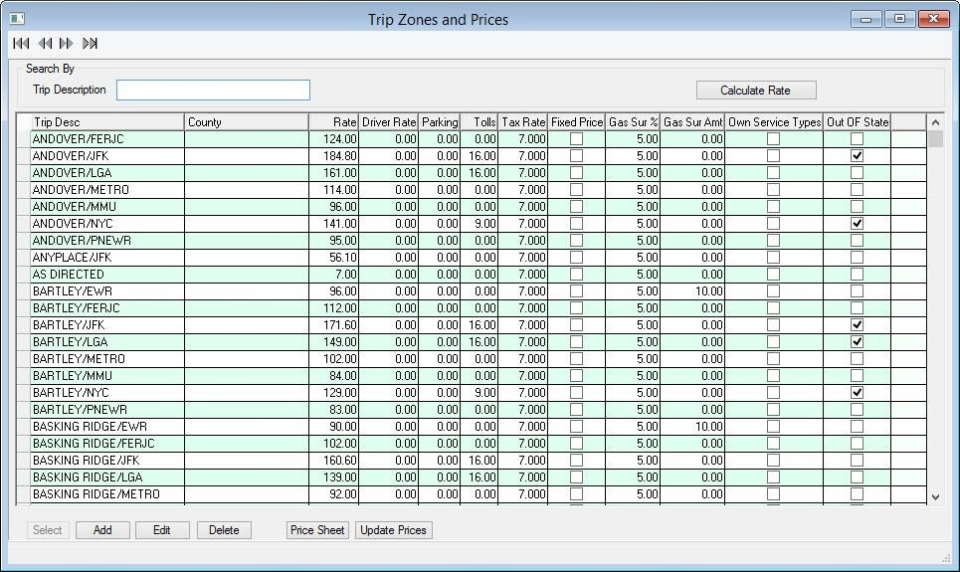
Task: Go to first record navigation icon
Action: [21, 43]
